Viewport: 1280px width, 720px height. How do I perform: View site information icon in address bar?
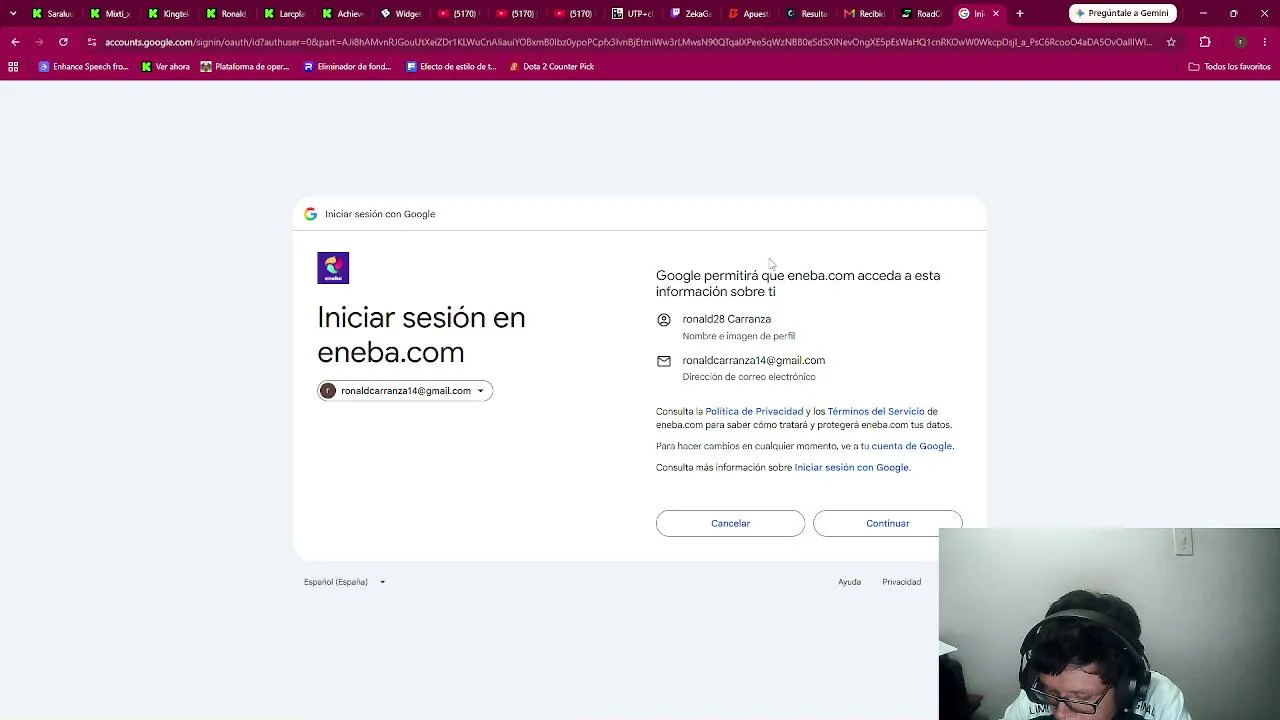[91, 42]
